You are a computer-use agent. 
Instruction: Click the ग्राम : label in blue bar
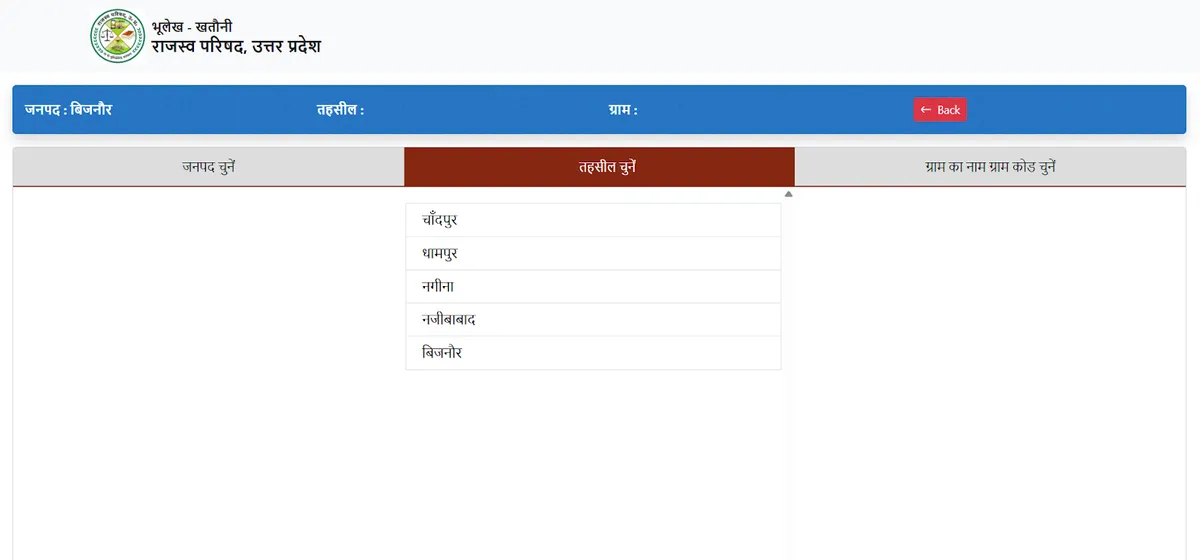(622, 110)
